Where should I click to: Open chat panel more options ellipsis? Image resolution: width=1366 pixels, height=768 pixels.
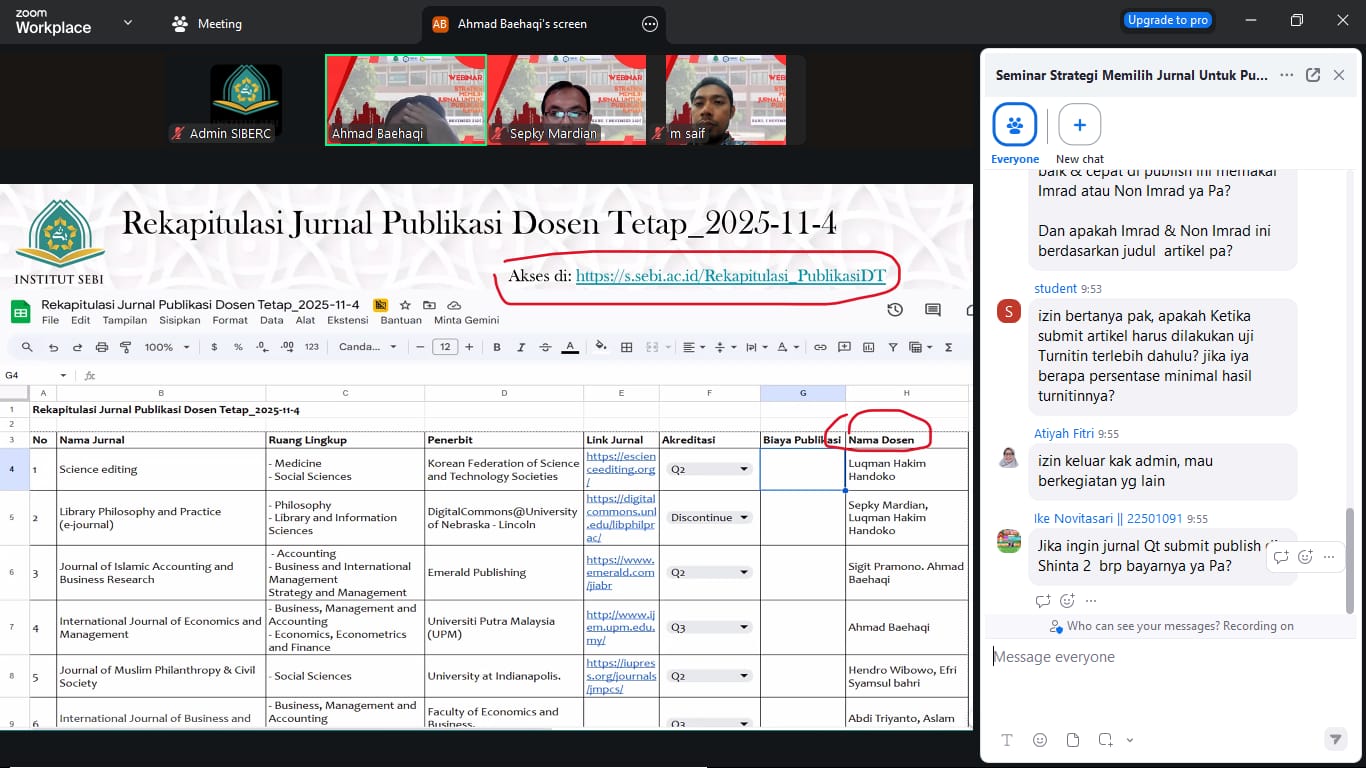[x=1286, y=75]
